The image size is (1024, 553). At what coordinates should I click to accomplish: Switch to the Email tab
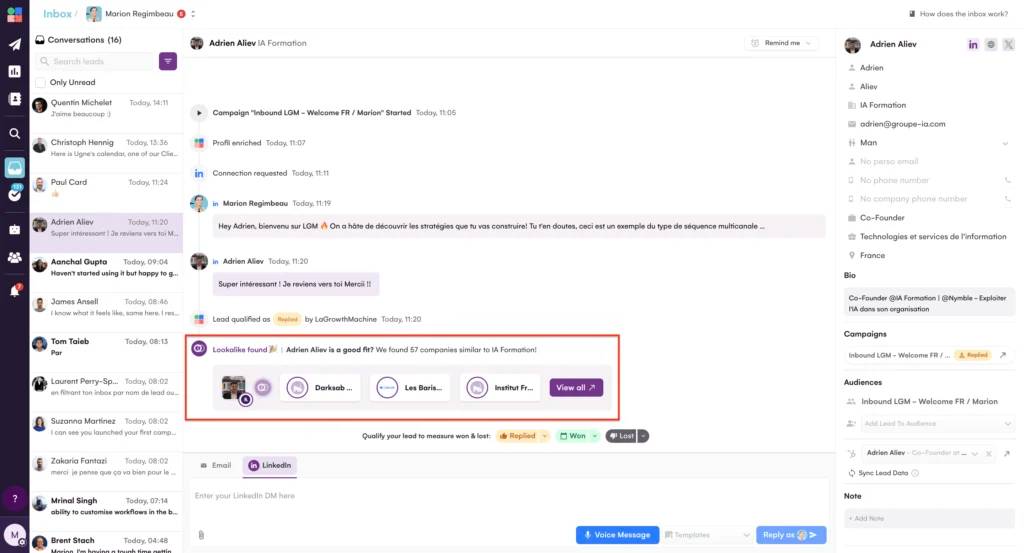click(x=216, y=466)
